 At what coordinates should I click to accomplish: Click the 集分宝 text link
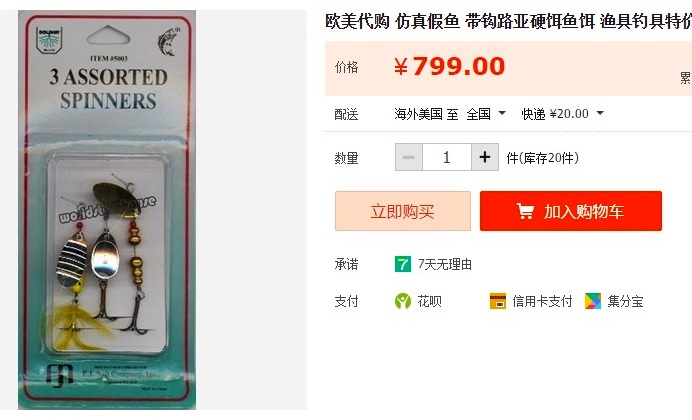pyautogui.click(x=625, y=301)
